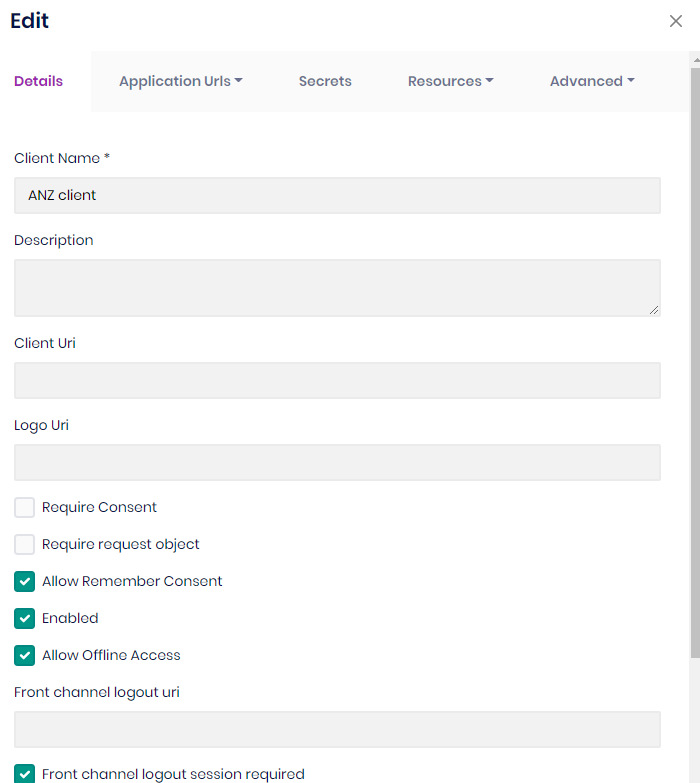The image size is (700, 783).
Task: Select the Logo Uri input field
Action: 337,462
